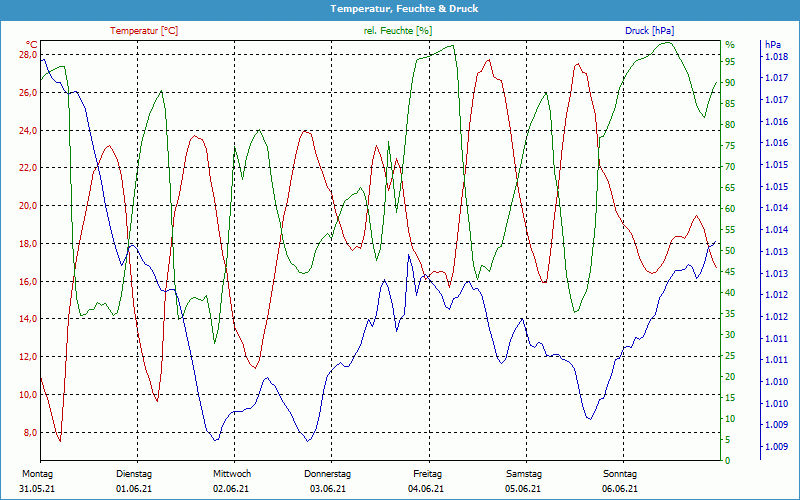
Task: Click the '28,0' temperature axis value
Action: tap(28, 55)
